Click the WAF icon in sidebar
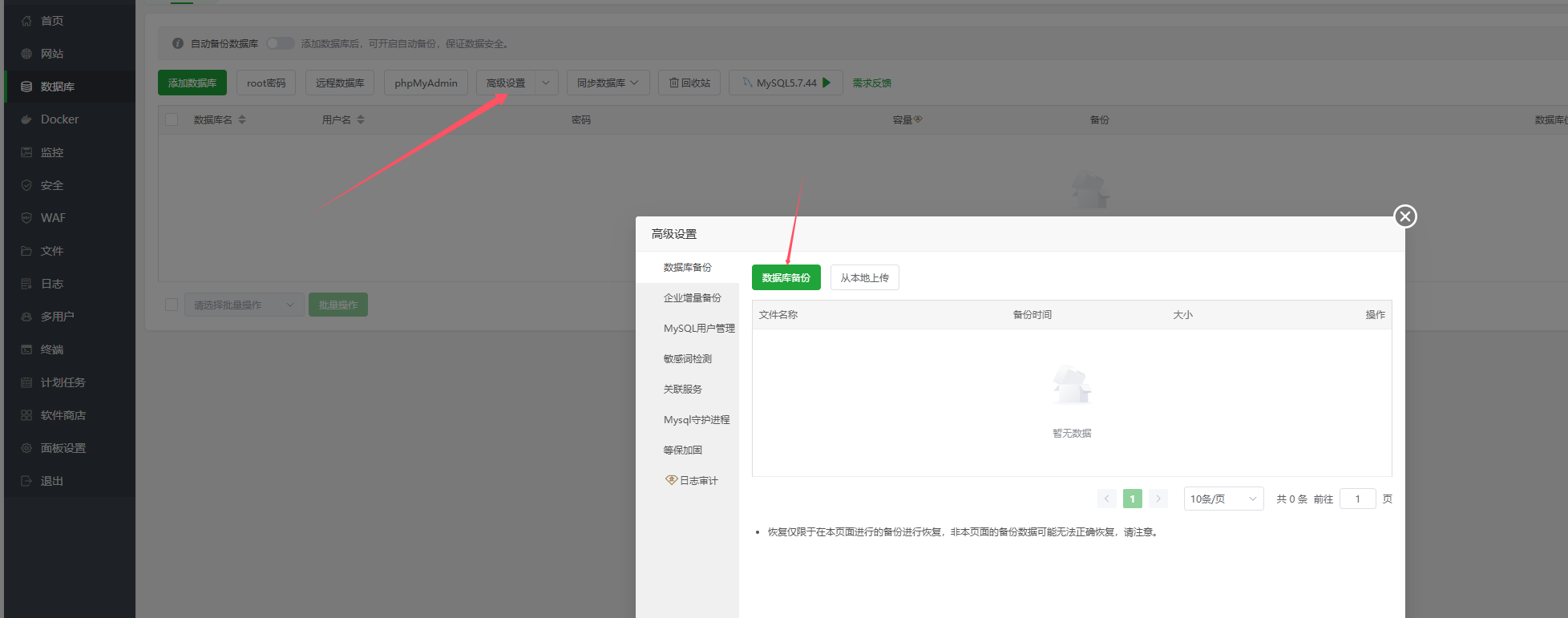 point(26,218)
